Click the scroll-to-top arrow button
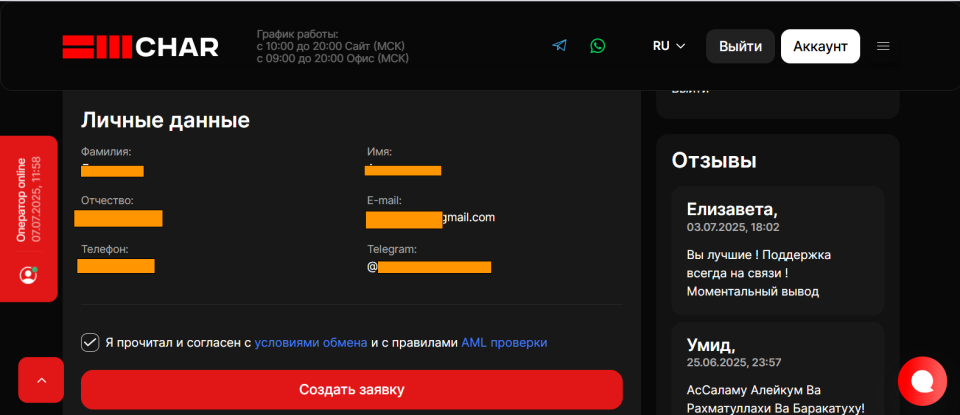The width and height of the screenshot is (960, 415). coord(41,380)
